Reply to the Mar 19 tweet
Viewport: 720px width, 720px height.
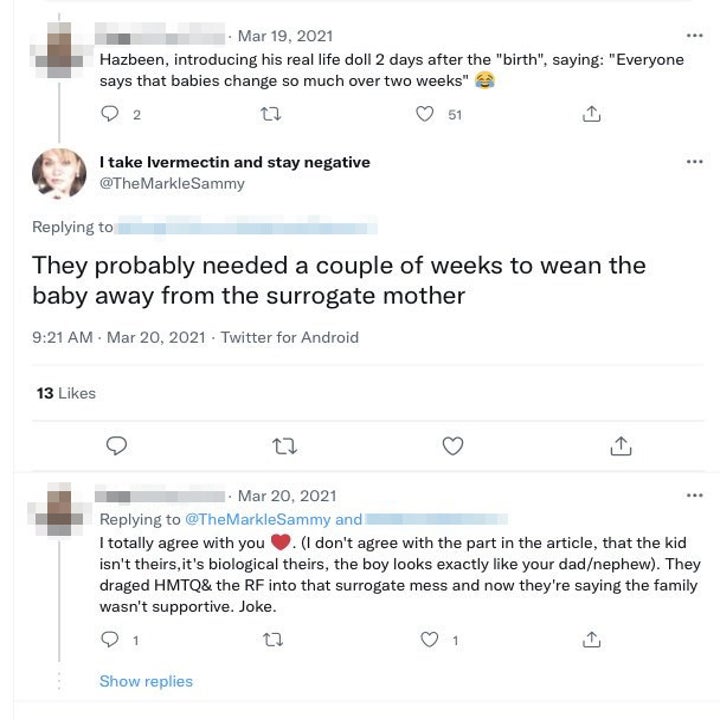(x=110, y=115)
